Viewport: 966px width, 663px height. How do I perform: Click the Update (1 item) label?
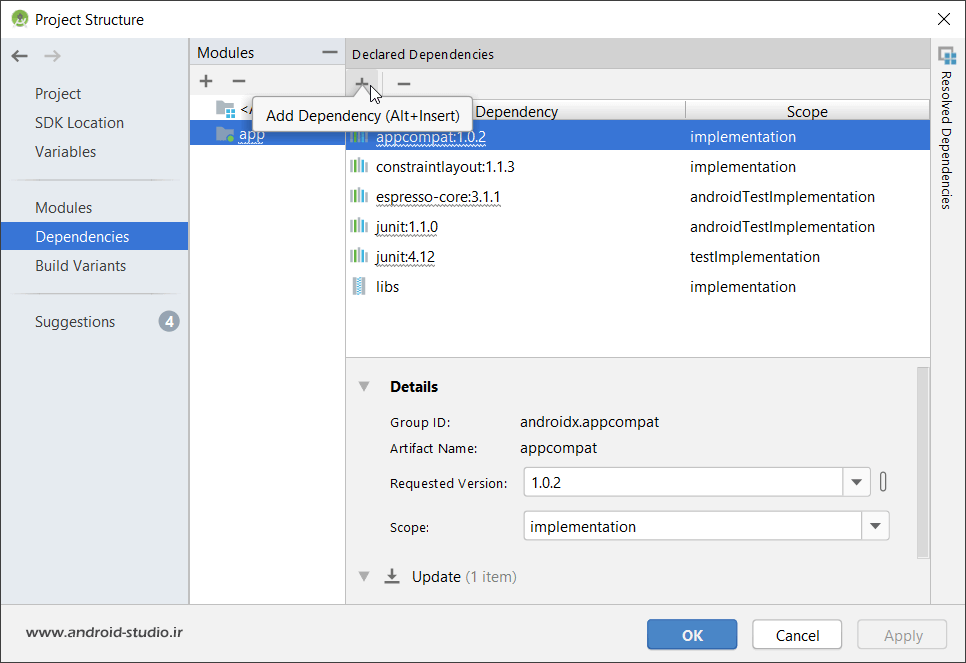pyautogui.click(x=464, y=577)
